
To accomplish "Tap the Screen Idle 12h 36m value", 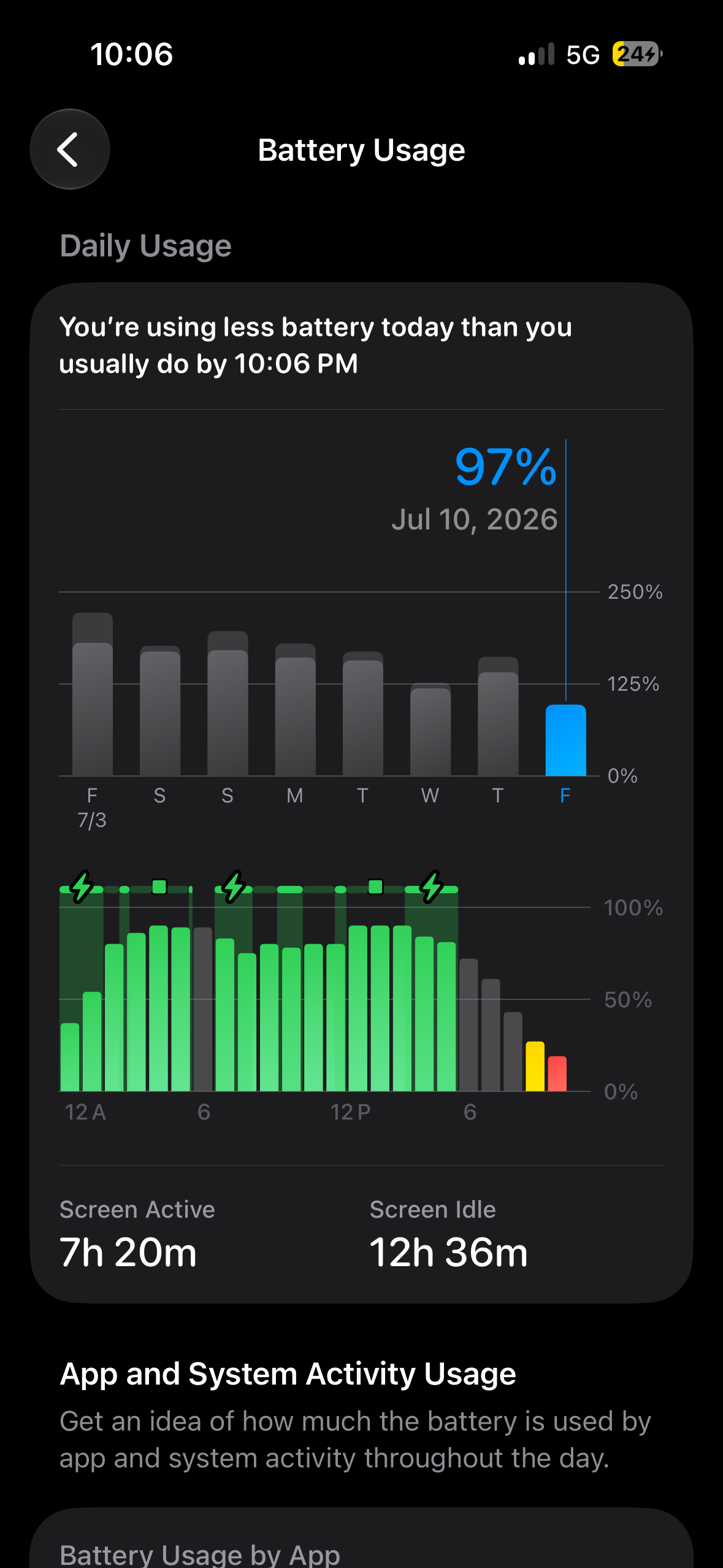I will pos(448,1251).
